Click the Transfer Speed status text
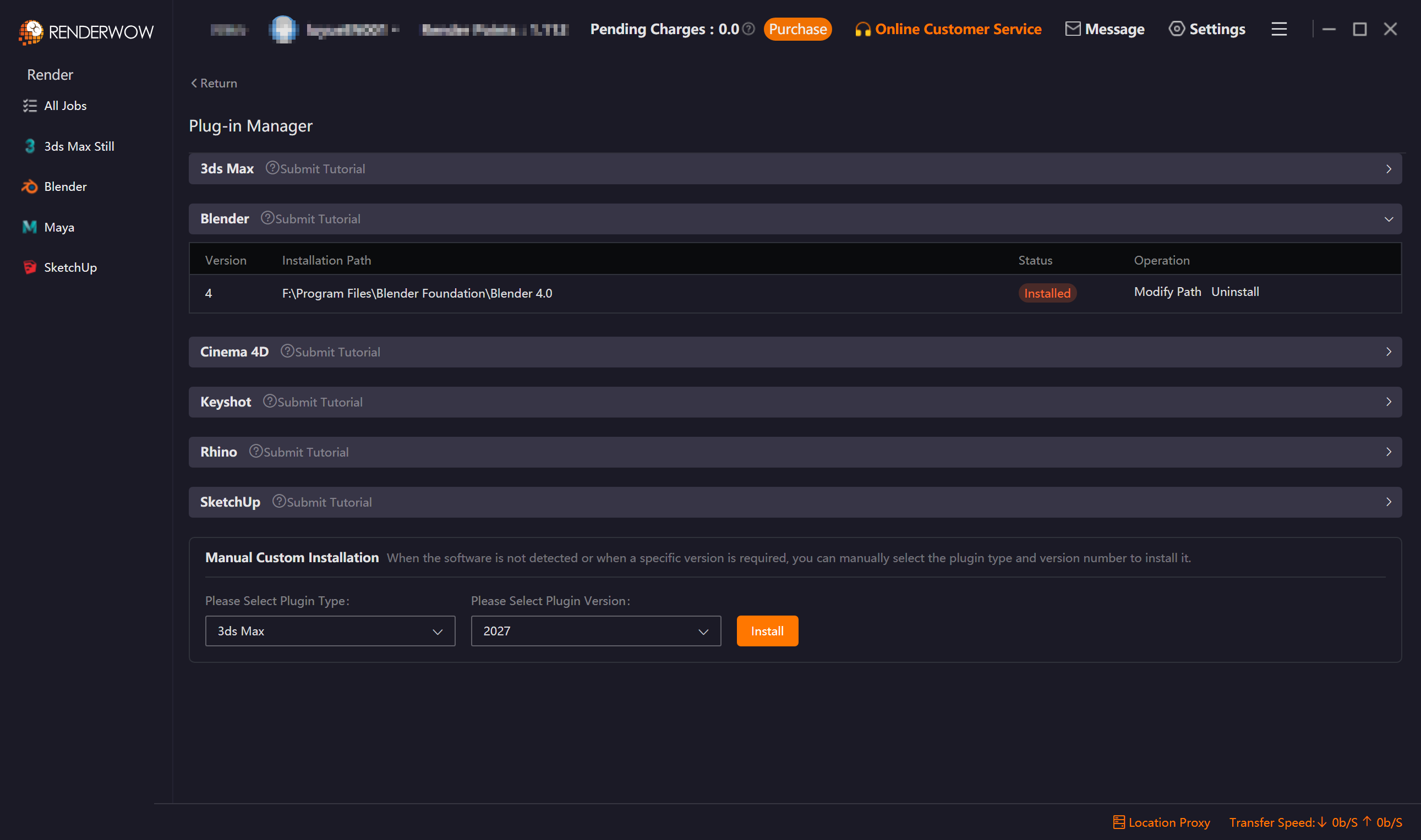This screenshot has height=840, width=1421. (x=1316, y=822)
